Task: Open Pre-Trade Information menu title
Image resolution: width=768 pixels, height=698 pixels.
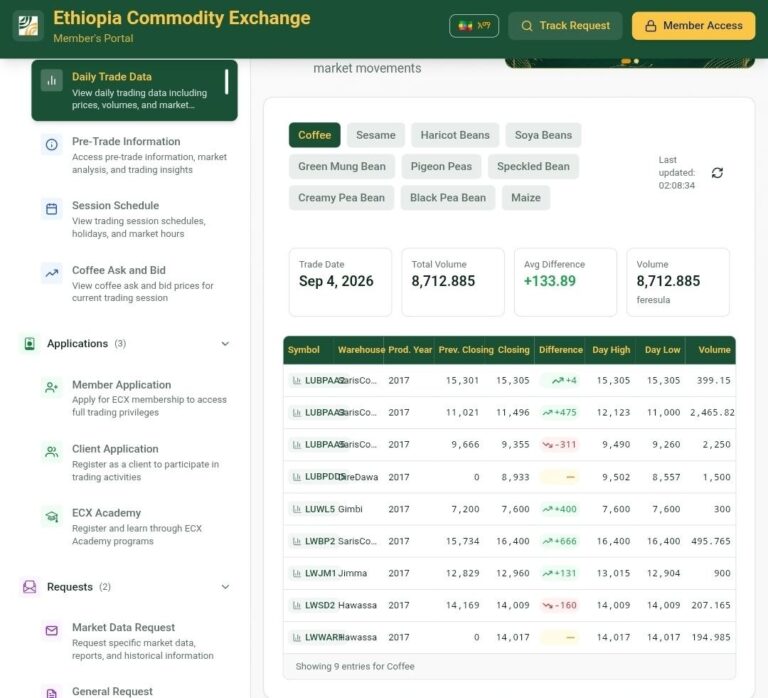Action: tap(126, 142)
